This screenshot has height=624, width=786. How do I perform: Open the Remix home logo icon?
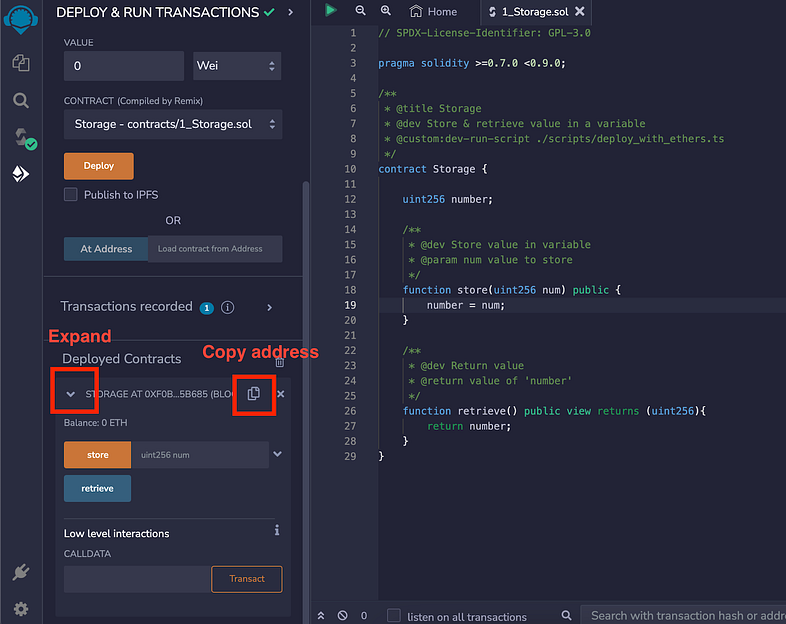(x=21, y=19)
